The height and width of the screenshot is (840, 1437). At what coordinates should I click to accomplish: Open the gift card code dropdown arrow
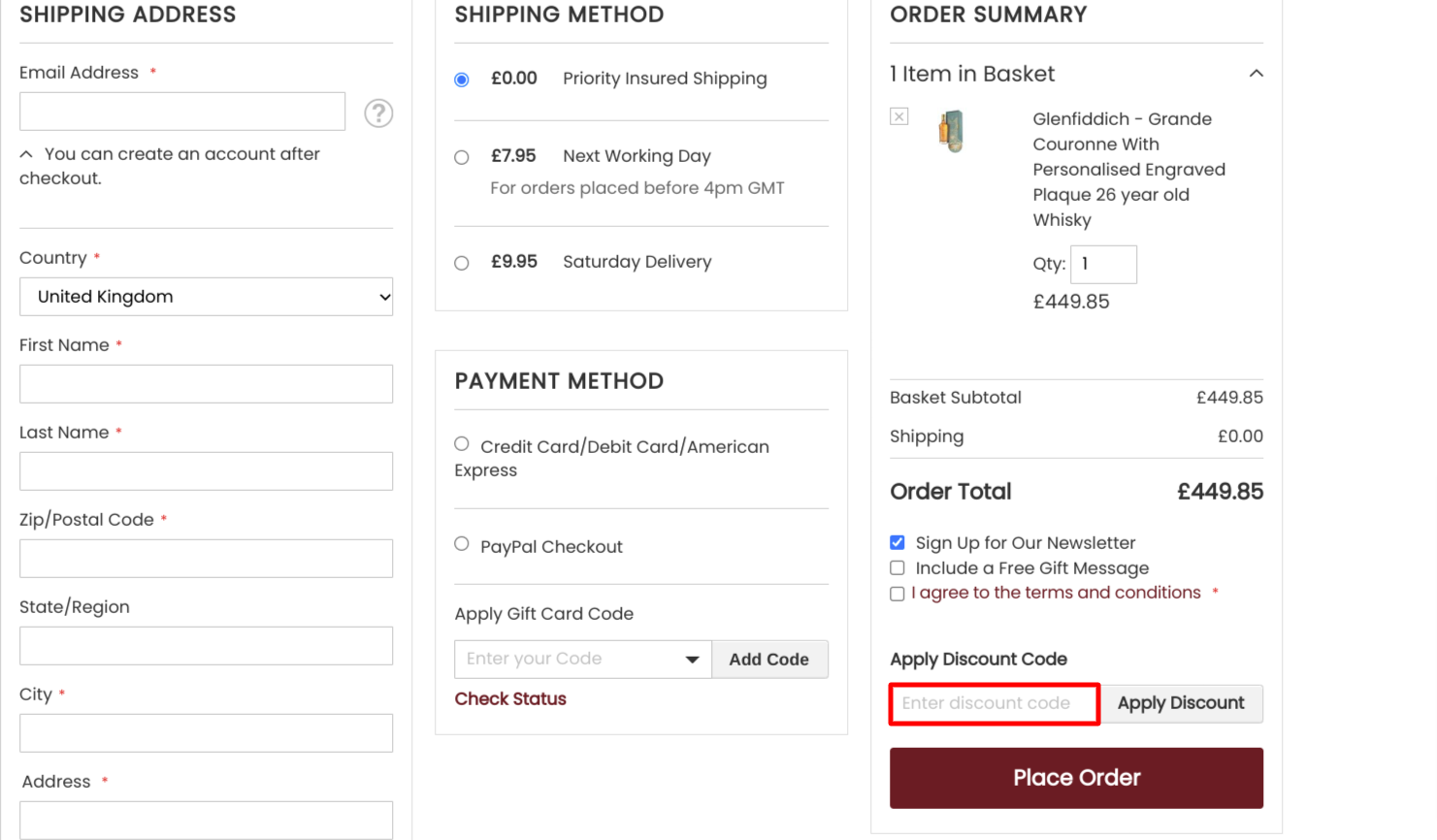pos(692,659)
